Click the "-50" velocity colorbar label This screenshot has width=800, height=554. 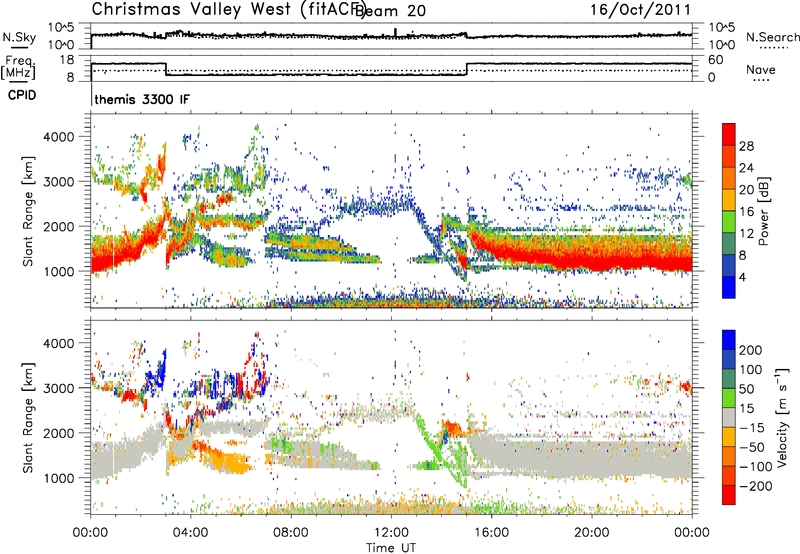point(752,447)
